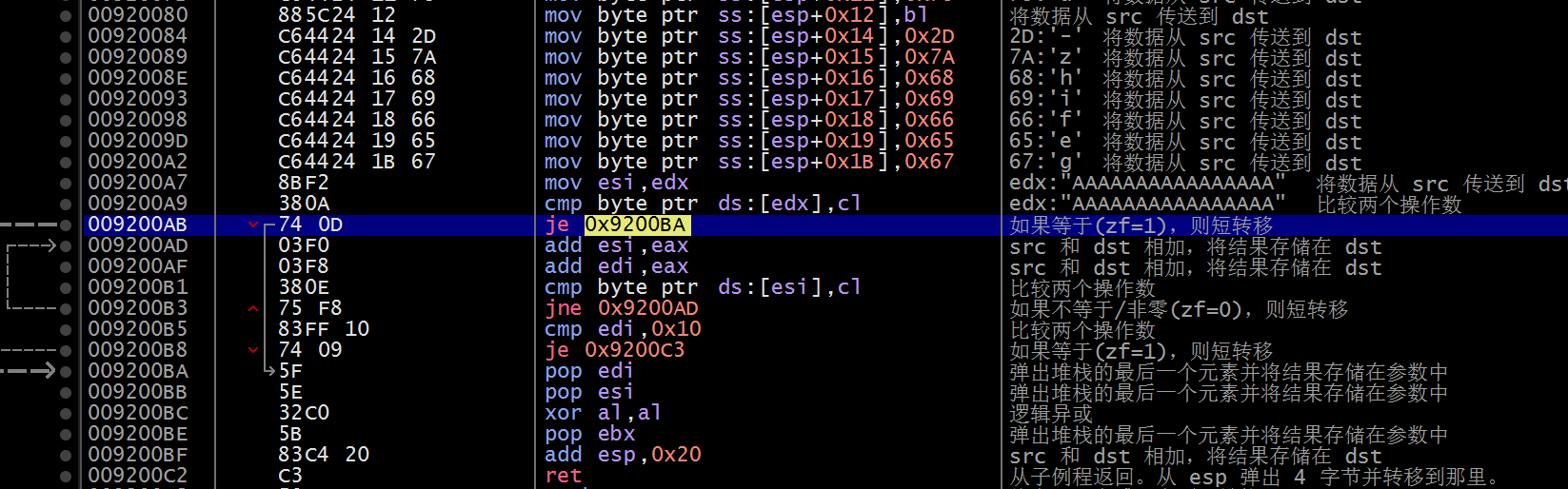The width and height of the screenshot is (1568, 489).
Task: Select address 00920080 in the address column
Action: 138,15
